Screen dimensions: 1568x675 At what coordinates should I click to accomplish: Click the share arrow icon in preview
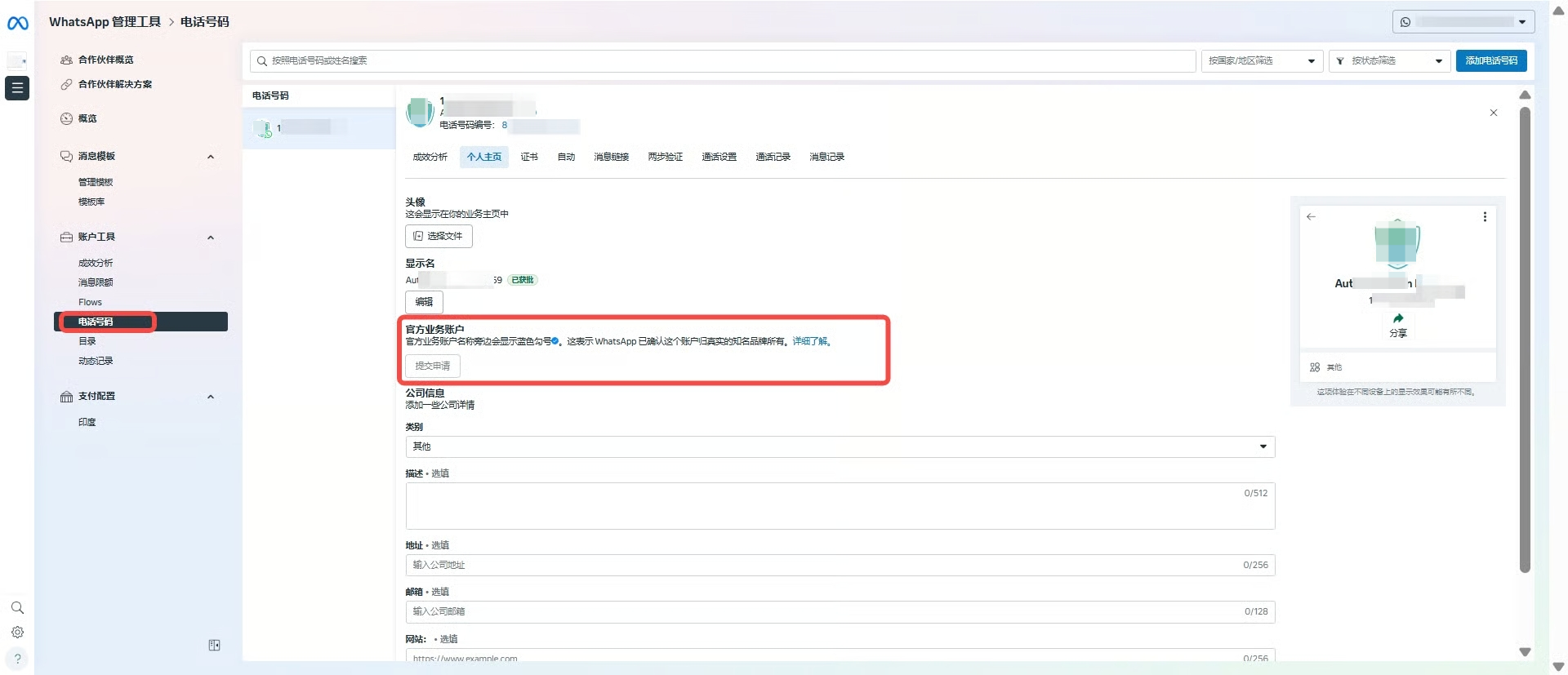coord(1397,318)
